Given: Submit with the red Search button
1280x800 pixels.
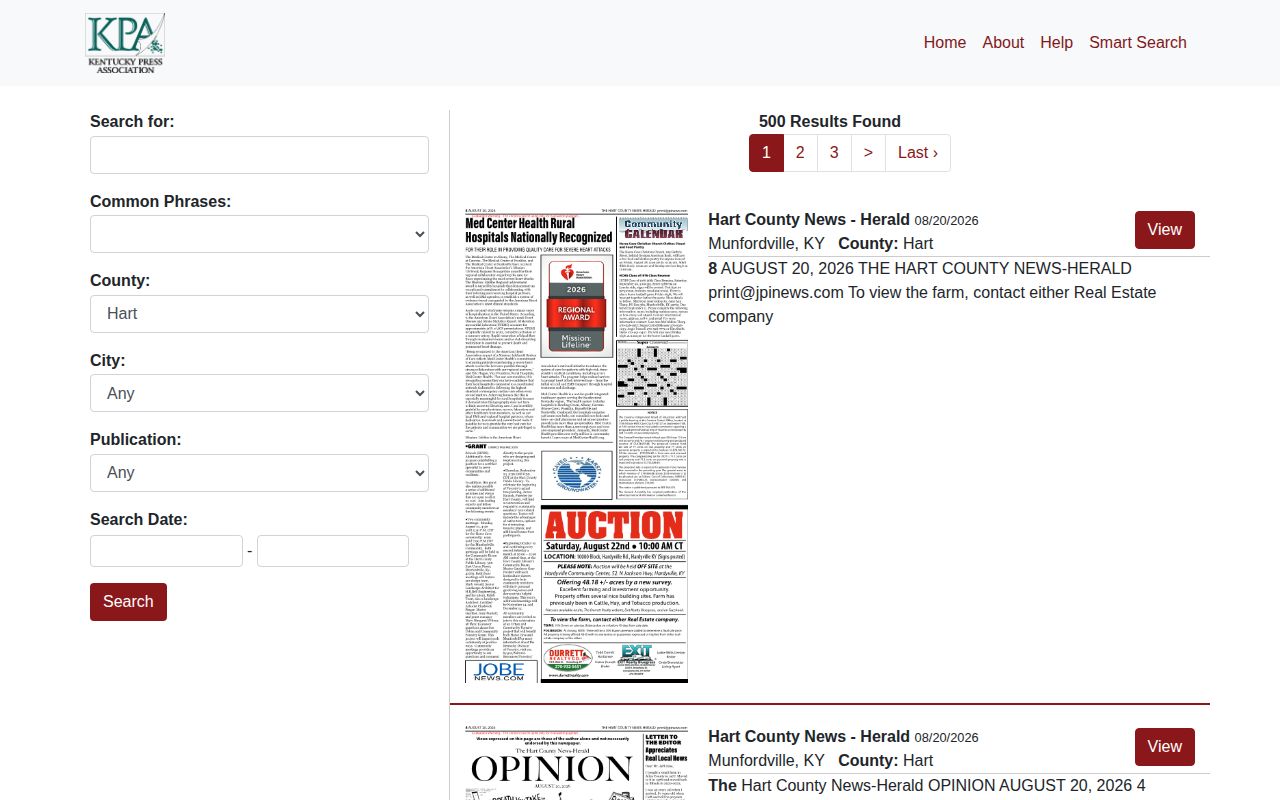Looking at the screenshot, I should 128,602.
